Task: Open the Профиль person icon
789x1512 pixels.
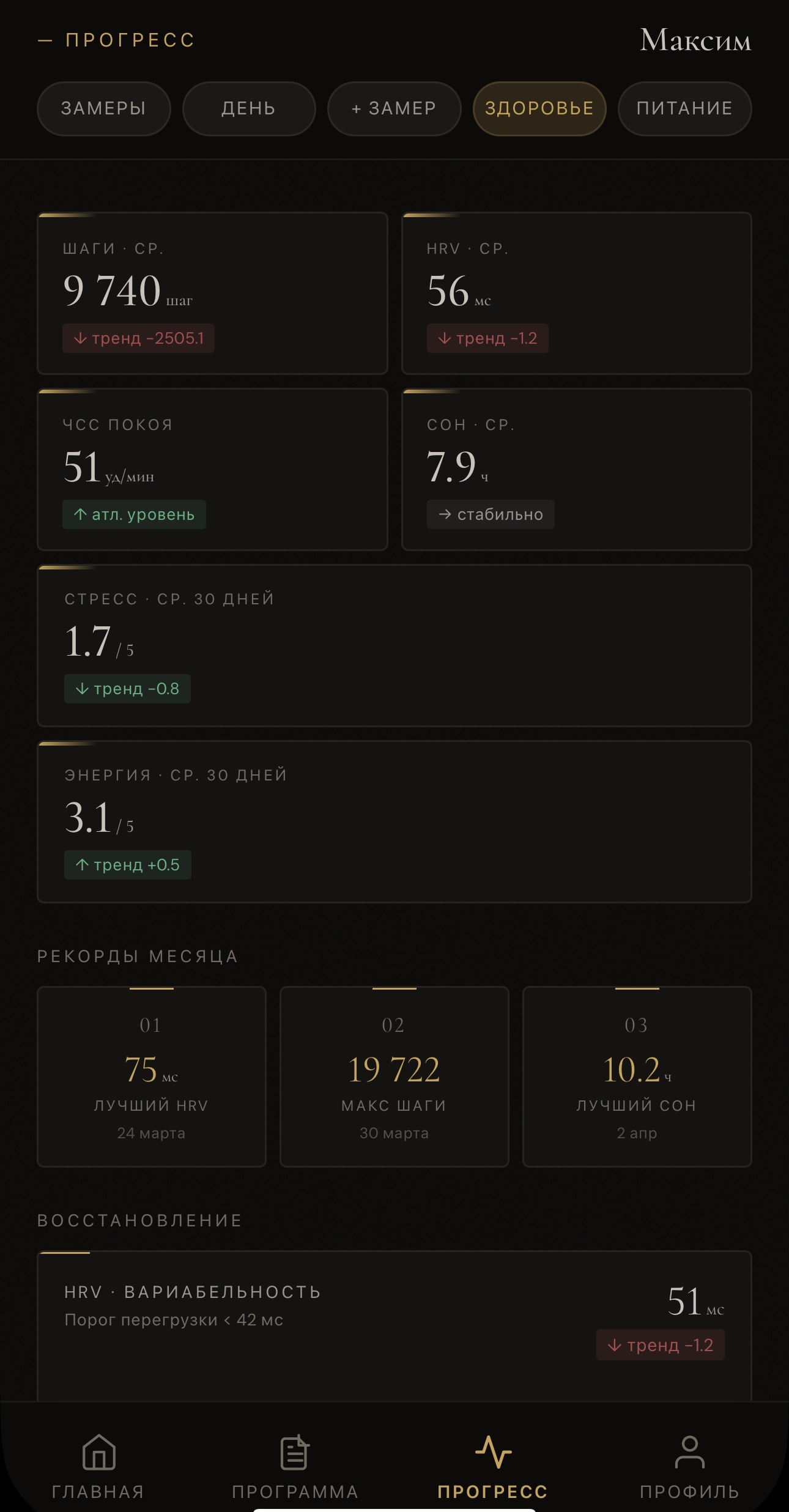Action: click(x=689, y=1452)
